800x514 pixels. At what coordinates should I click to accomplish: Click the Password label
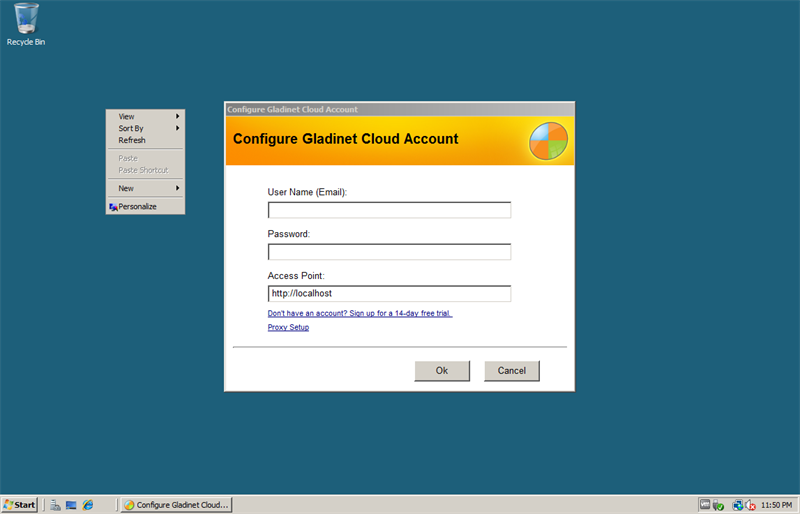289,234
